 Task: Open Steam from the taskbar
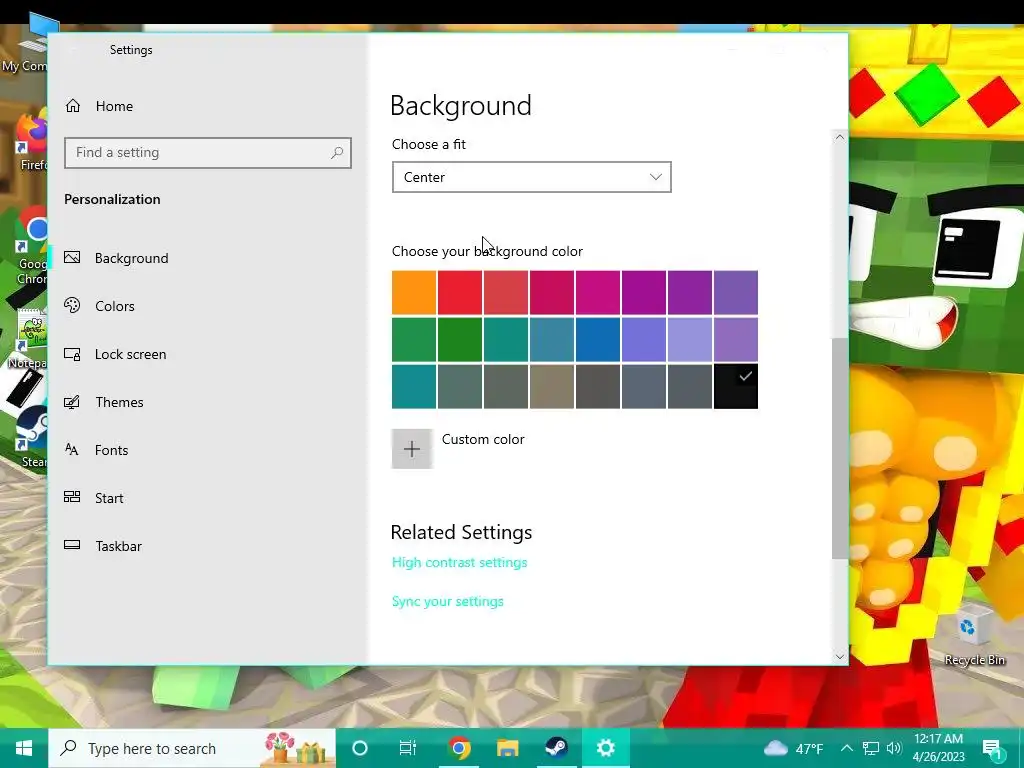pos(556,748)
